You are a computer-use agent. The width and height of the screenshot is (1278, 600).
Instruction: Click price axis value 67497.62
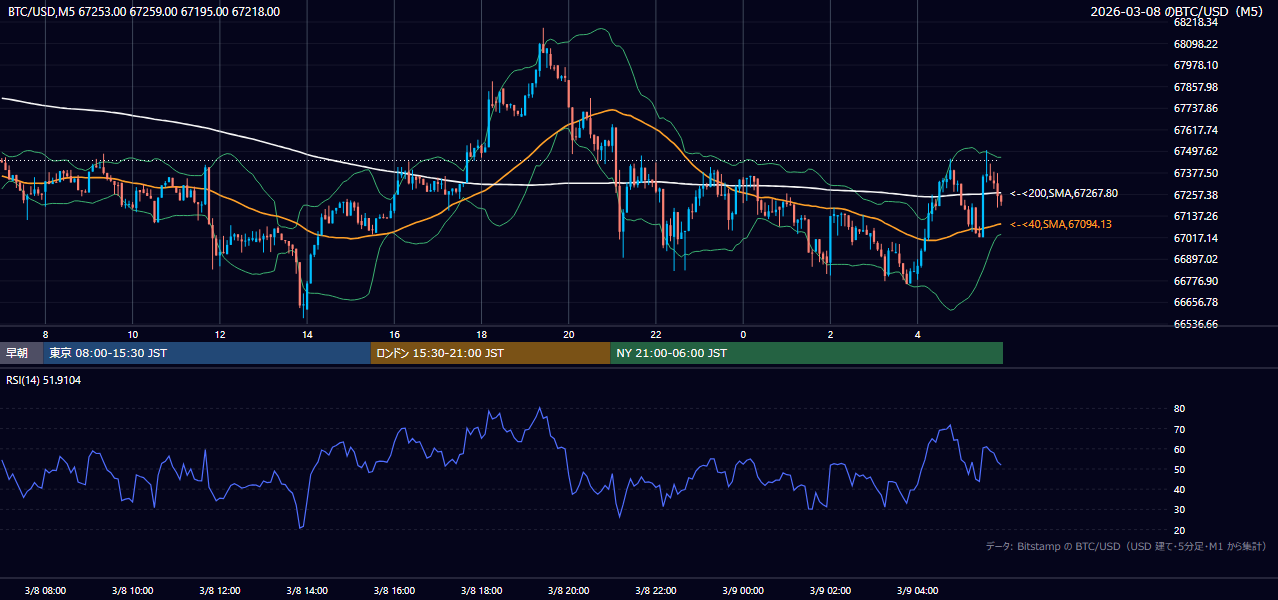[x=1195, y=151]
